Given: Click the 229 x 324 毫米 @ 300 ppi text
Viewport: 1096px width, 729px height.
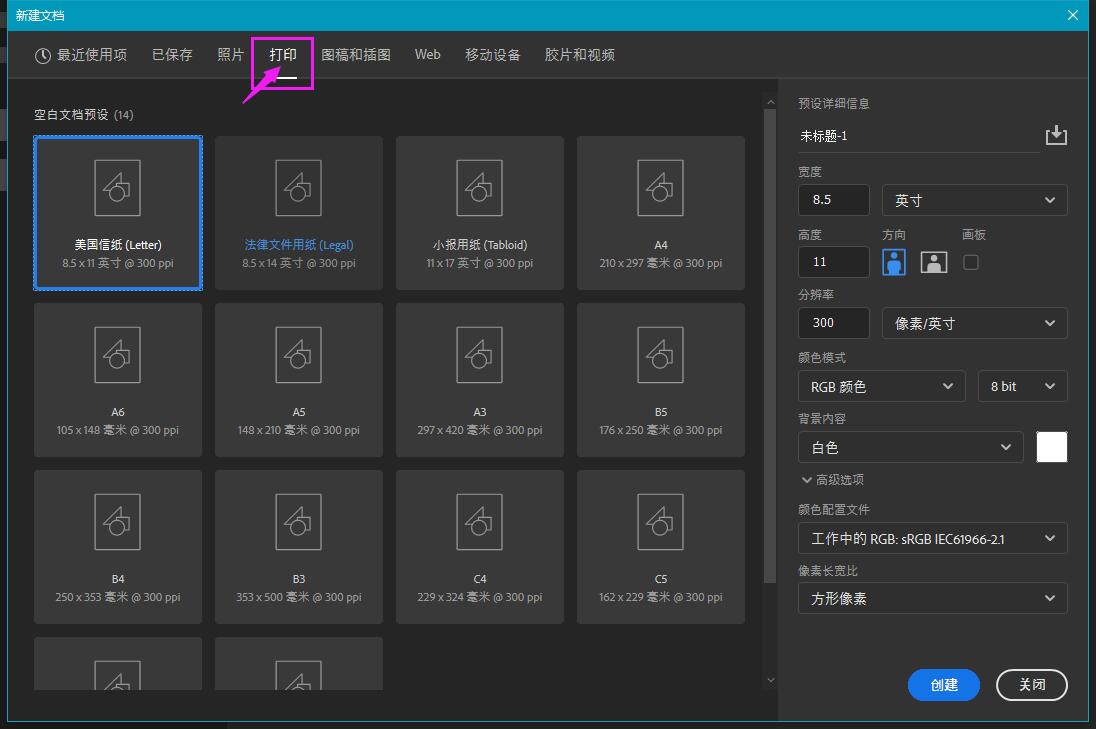Looking at the screenshot, I should (480, 598).
